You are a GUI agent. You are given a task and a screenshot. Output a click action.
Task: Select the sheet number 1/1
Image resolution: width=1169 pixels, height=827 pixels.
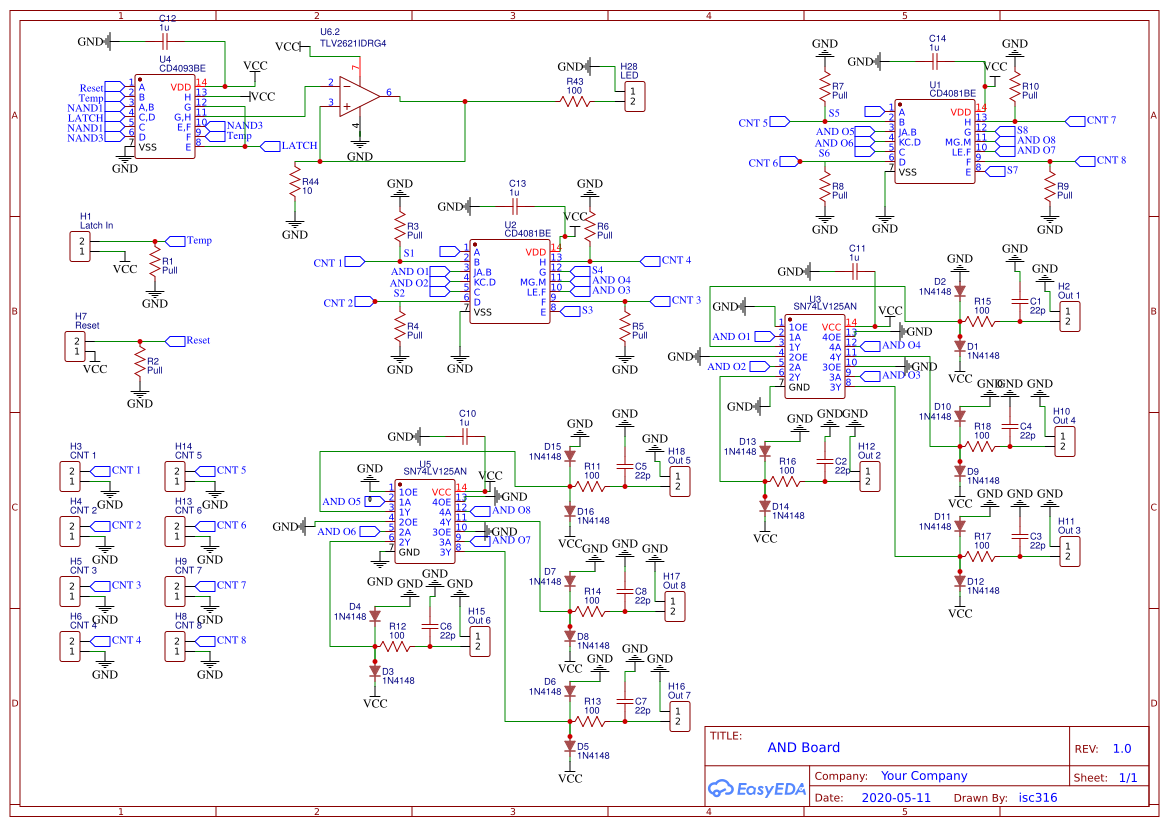tap(1128, 778)
